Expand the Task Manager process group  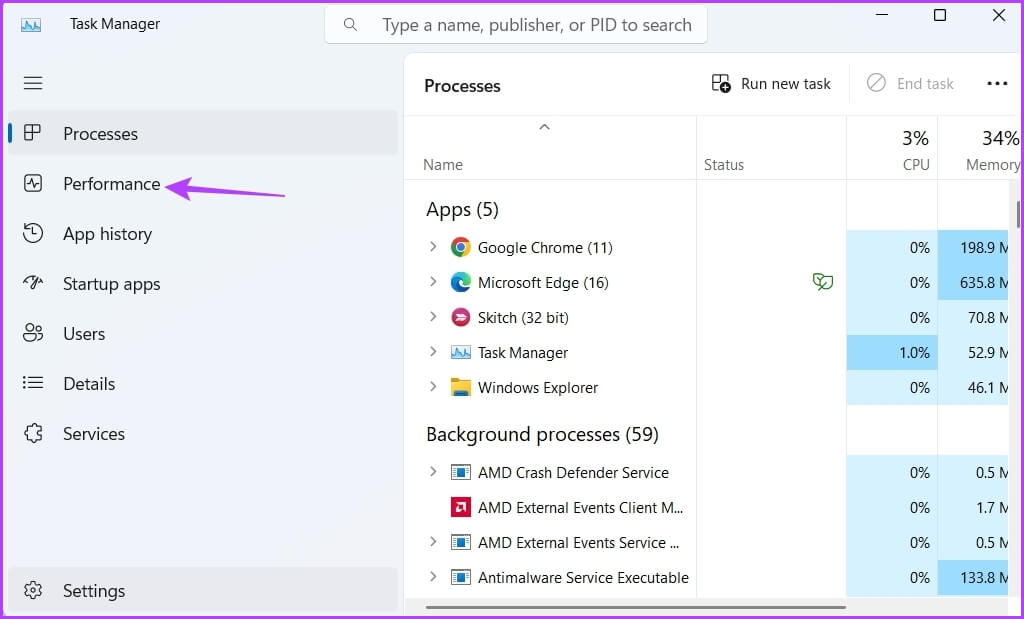432,352
